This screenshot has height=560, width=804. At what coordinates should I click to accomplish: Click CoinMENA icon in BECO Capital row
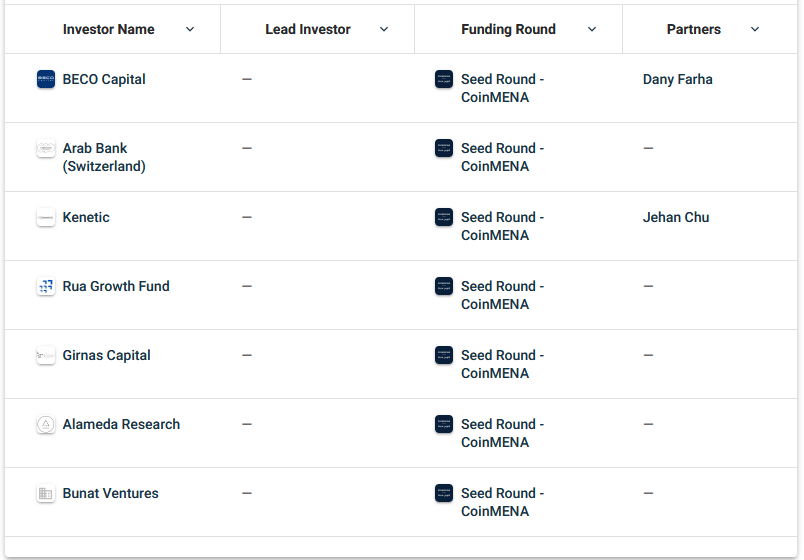coord(444,79)
